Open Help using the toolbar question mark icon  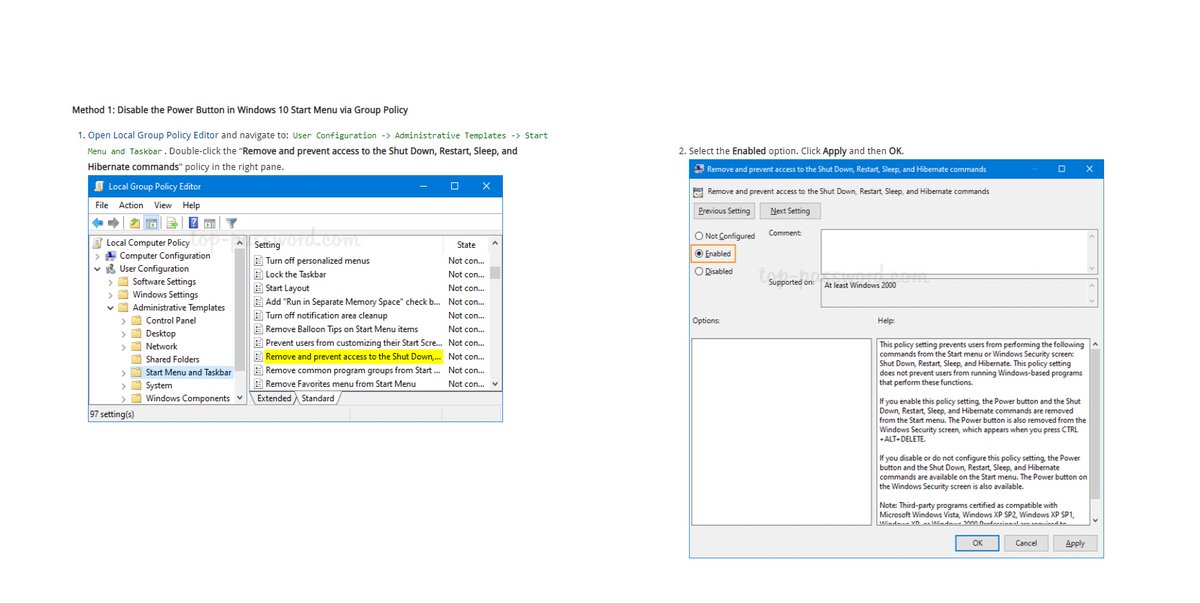(x=193, y=223)
